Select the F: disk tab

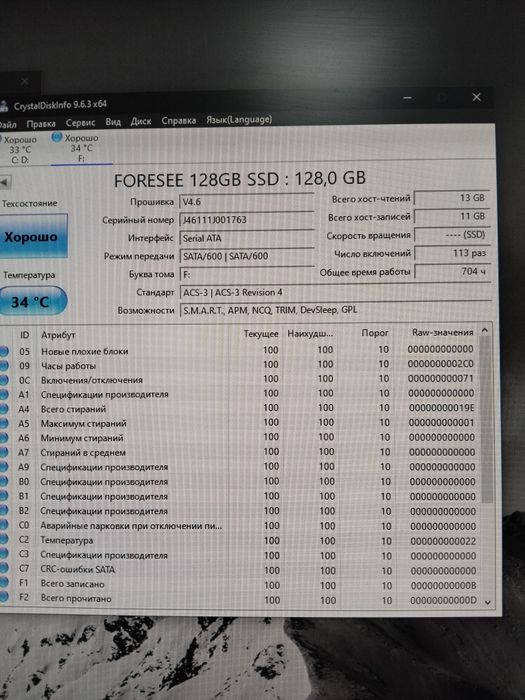point(81,148)
